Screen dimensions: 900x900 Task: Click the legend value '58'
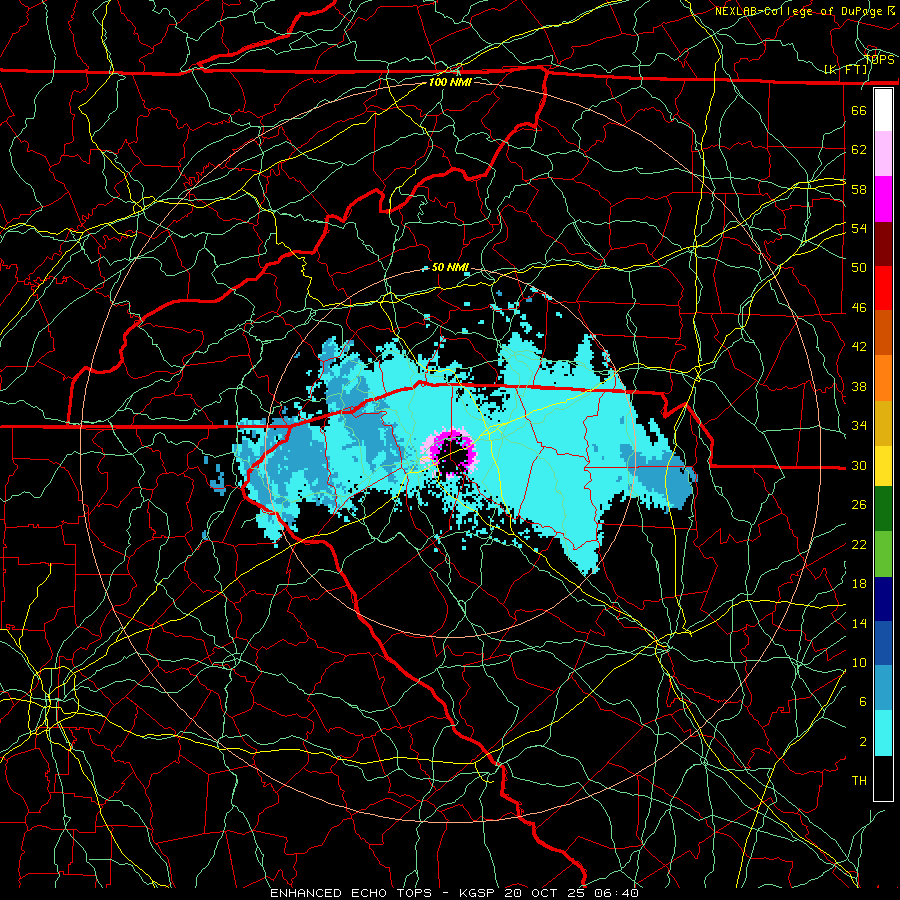(859, 189)
